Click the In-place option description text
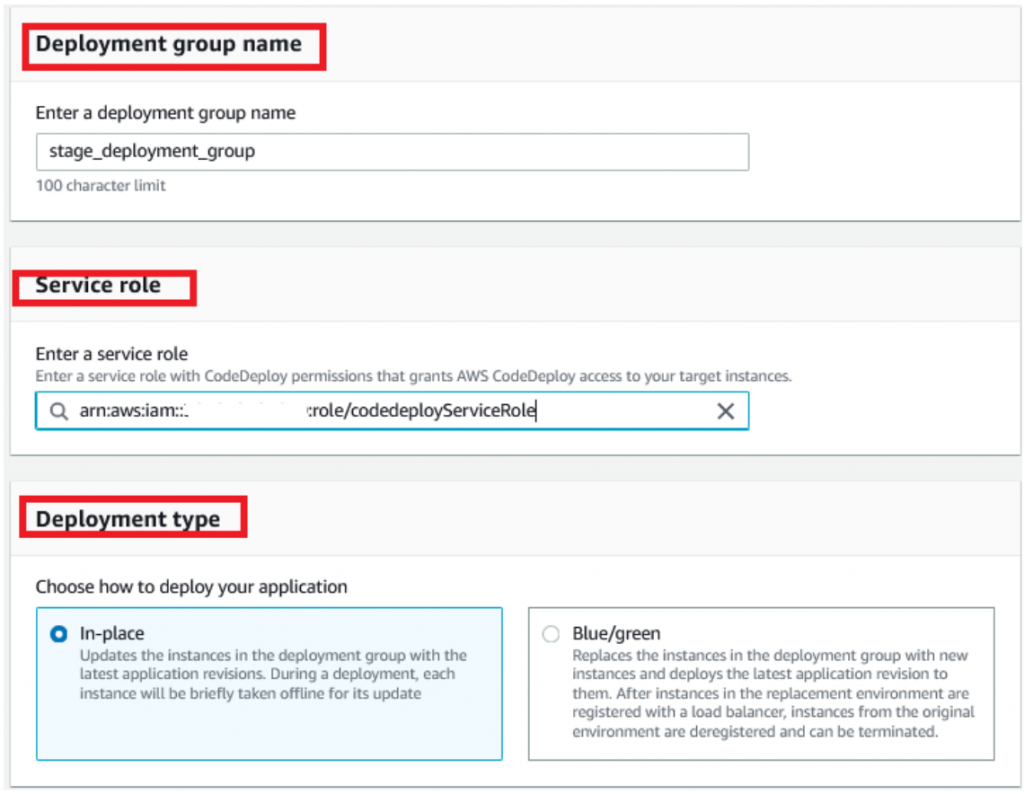Image resolution: width=1024 pixels, height=794 pixels. [x=272, y=675]
